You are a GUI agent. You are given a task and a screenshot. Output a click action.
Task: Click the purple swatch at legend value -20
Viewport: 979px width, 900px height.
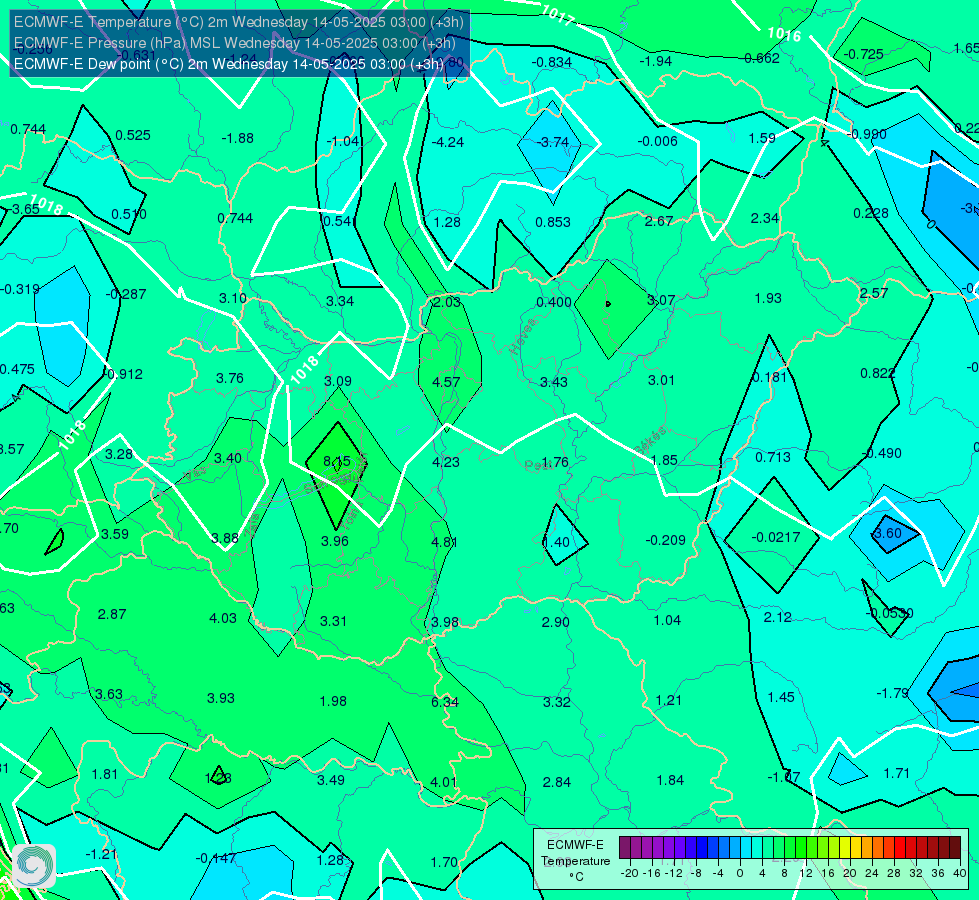click(625, 848)
